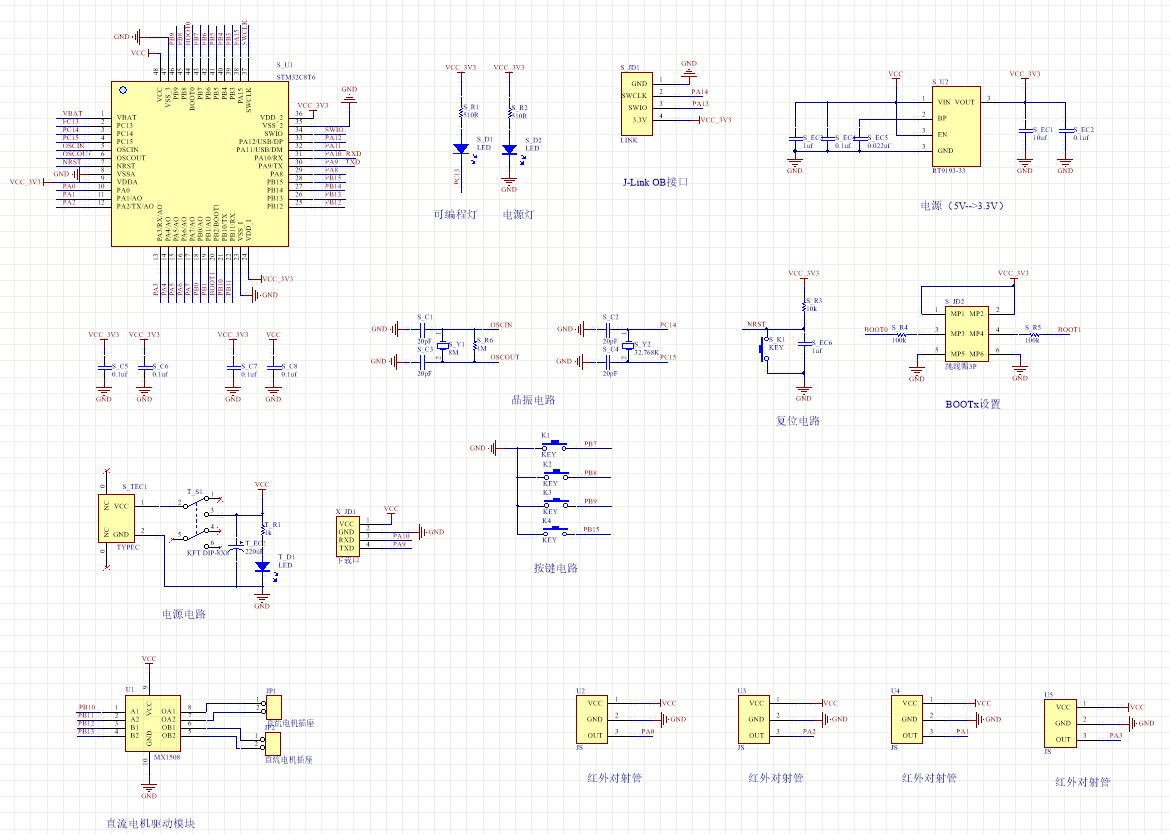
Task: Click the RT9193-33 voltage regulator component
Action: tap(955, 126)
